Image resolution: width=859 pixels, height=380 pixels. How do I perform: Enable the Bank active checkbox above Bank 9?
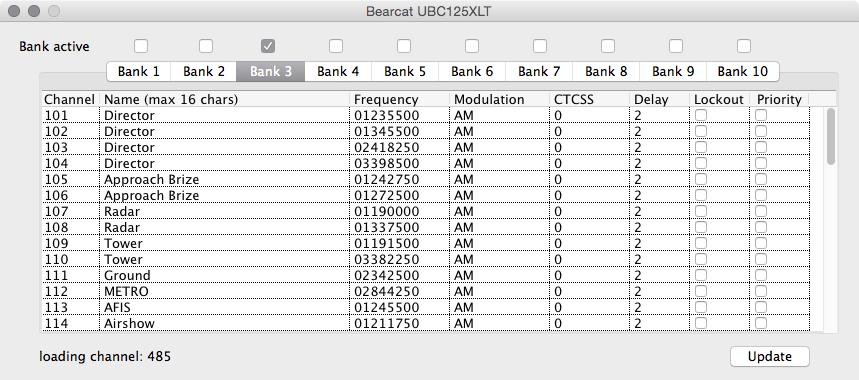[675, 46]
